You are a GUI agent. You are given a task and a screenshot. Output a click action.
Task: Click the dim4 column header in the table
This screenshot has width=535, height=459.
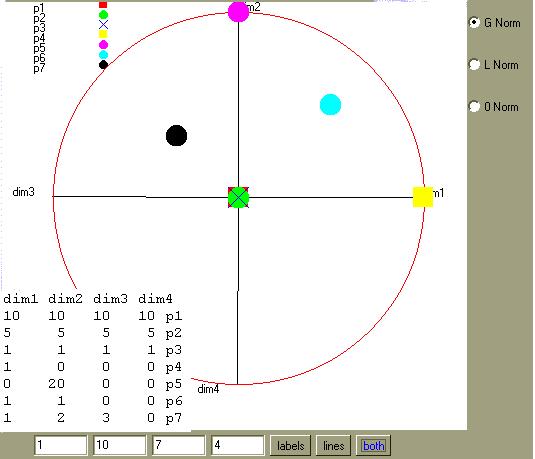(155, 299)
